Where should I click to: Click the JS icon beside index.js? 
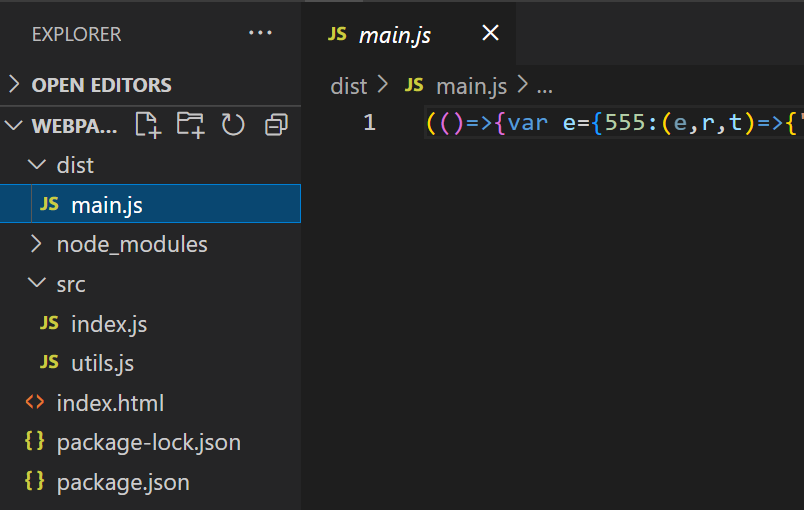[49, 323]
